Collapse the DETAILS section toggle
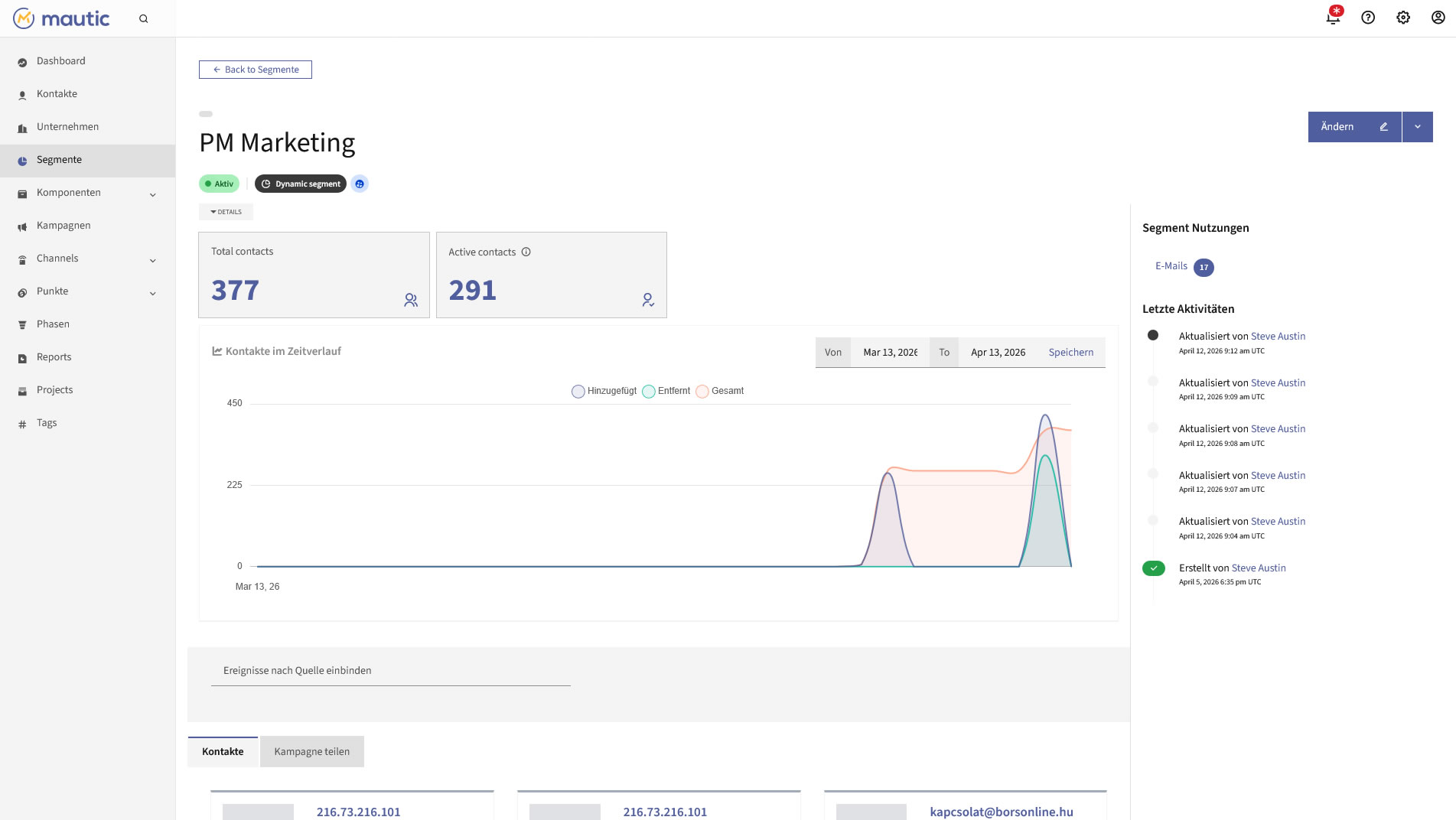Screen dimensions: 1456x820 coord(226,212)
